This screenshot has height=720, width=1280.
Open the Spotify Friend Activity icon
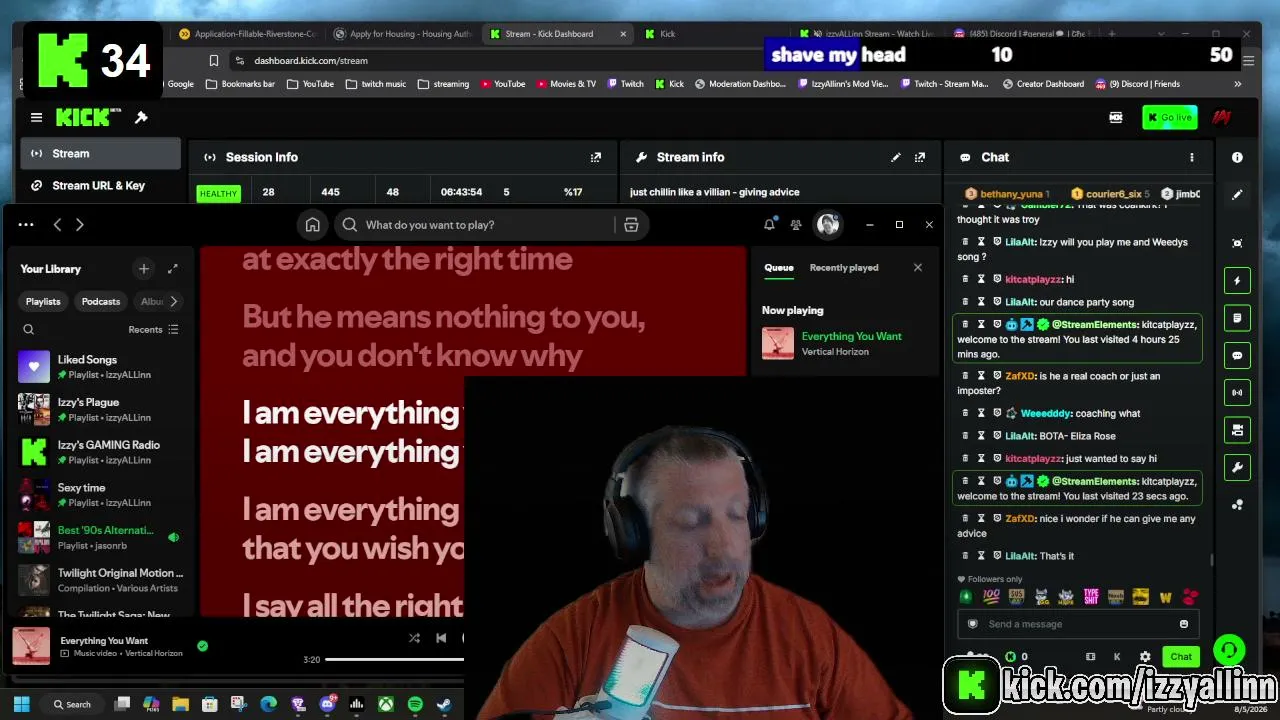tap(796, 225)
